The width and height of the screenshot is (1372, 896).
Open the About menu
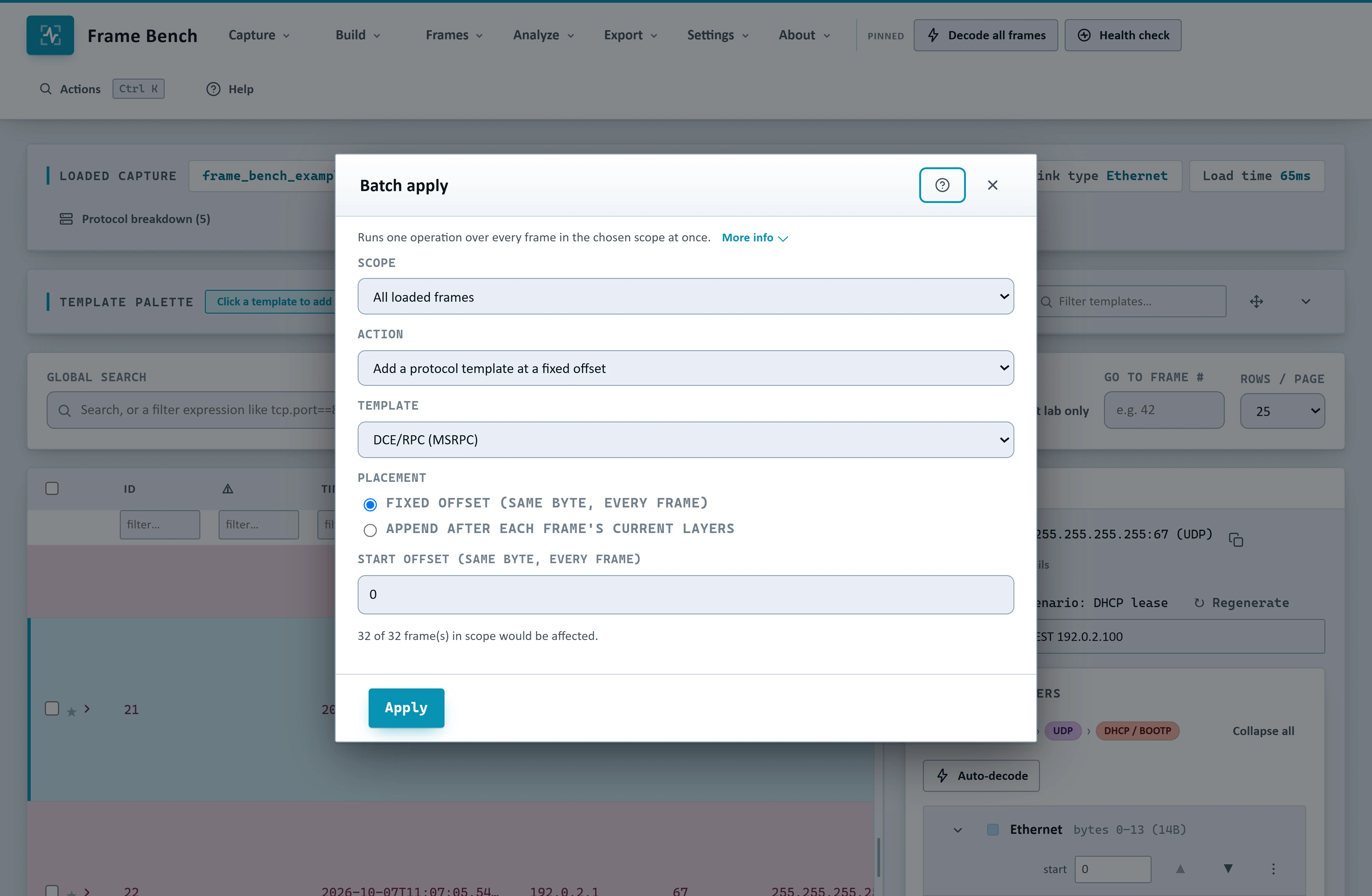coord(804,35)
